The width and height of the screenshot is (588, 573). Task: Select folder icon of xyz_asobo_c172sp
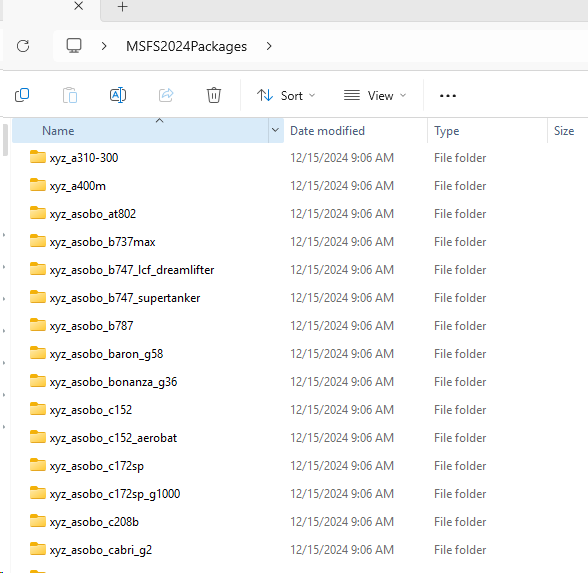(x=38, y=465)
